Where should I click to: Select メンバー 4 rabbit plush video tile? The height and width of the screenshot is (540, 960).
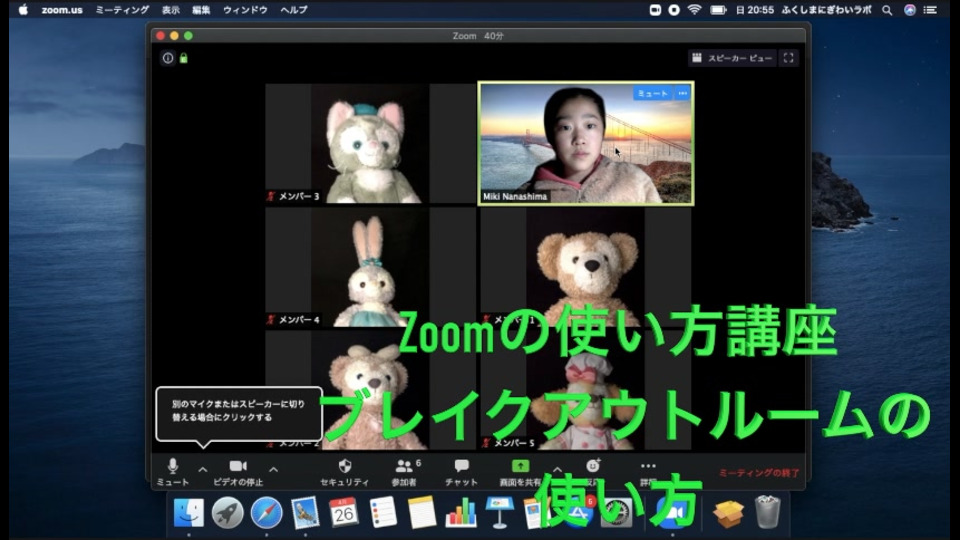click(370, 267)
